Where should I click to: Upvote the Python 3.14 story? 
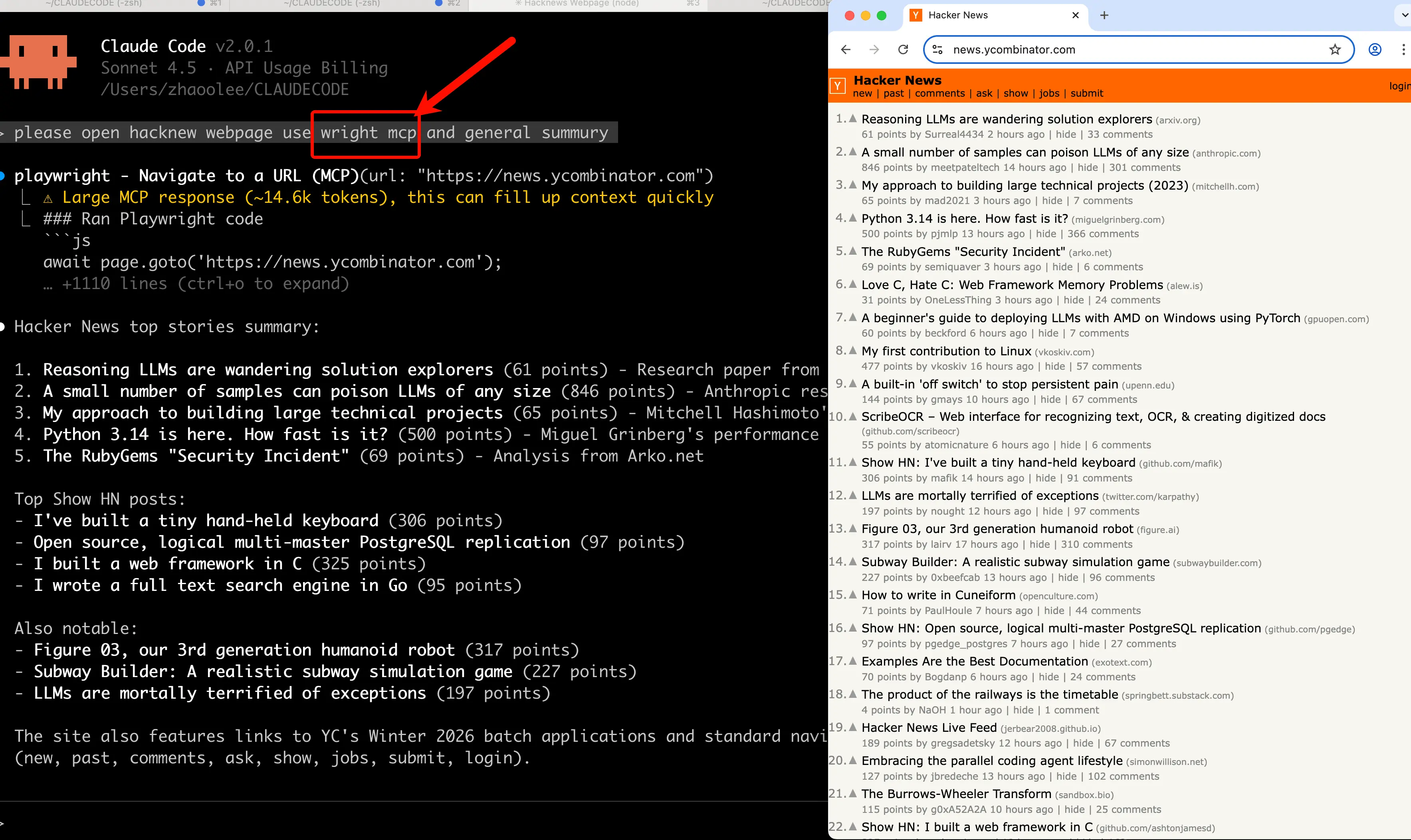853,217
